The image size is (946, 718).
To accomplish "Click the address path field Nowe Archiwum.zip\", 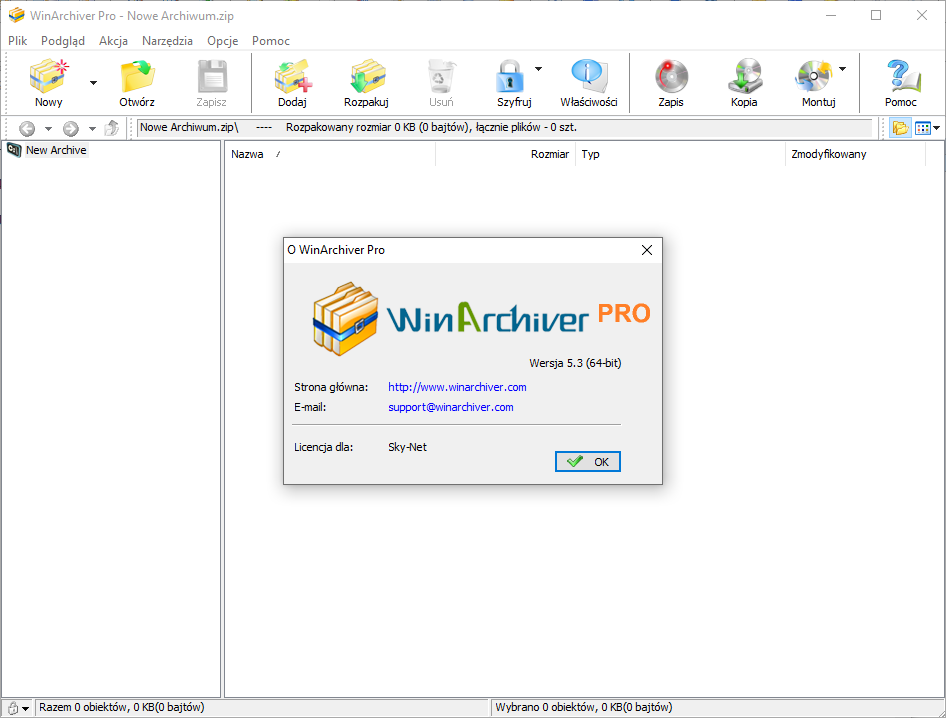I will pyautogui.click(x=504, y=128).
